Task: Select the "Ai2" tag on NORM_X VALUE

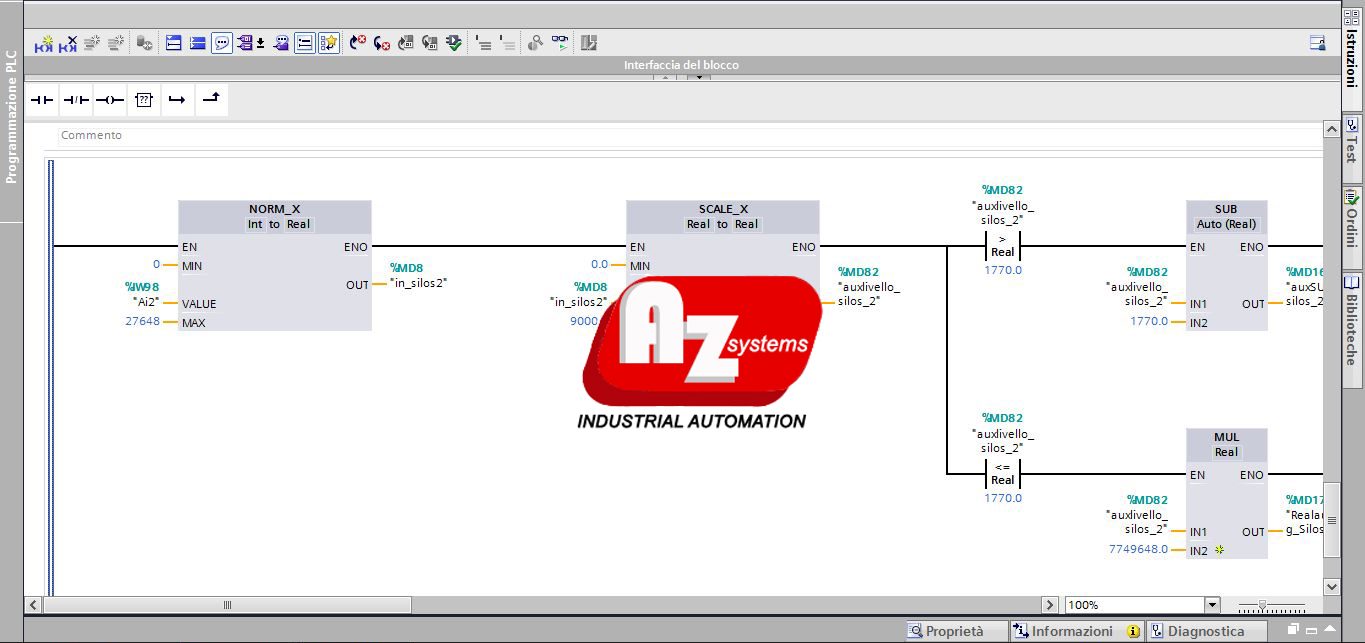Action: tap(146, 301)
